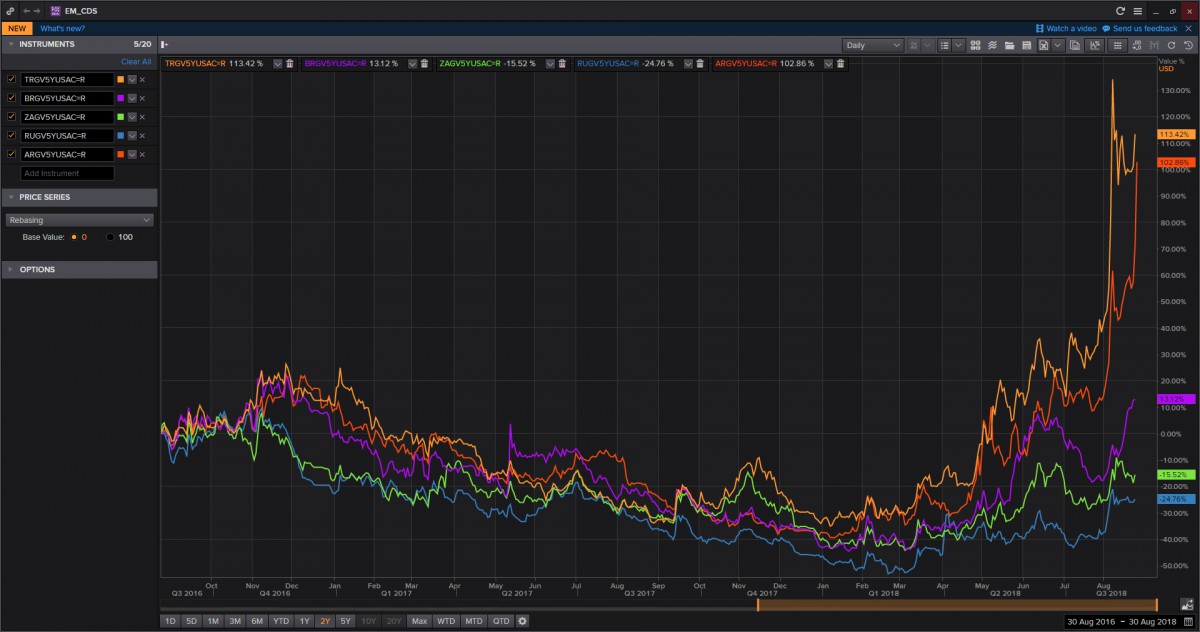
Task: Click the mini chart icon beside the timeline
Action: (x=1187, y=604)
